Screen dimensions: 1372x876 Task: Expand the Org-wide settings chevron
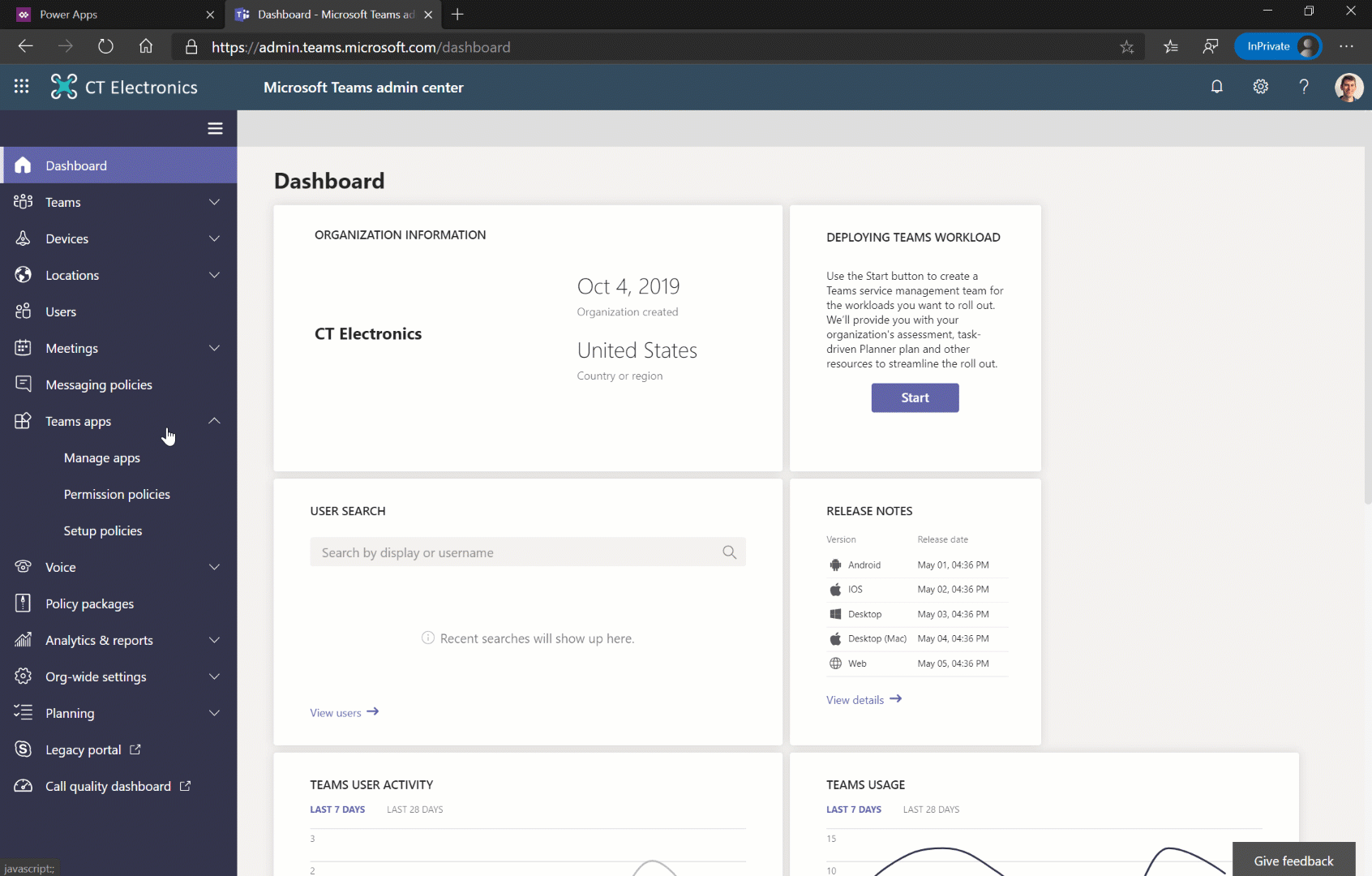[x=214, y=676]
